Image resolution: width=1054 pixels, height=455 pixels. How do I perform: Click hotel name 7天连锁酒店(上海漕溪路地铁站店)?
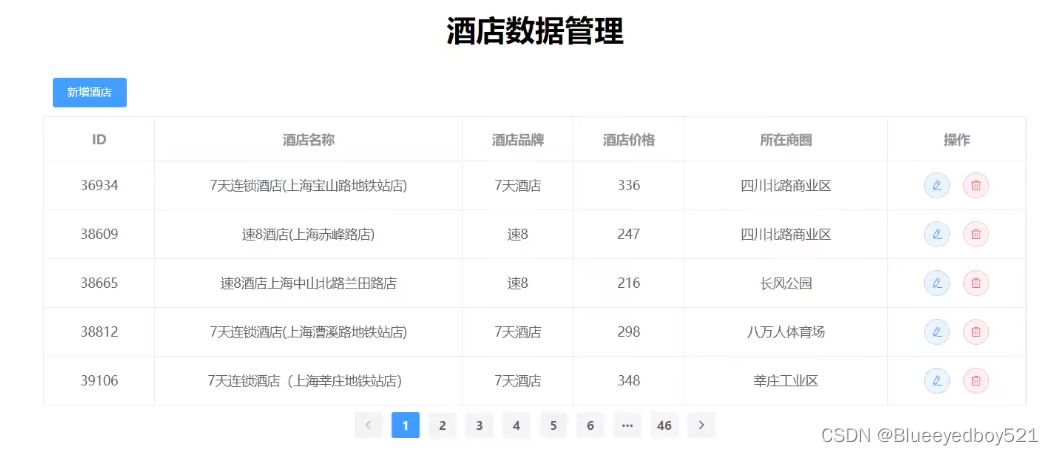click(309, 332)
